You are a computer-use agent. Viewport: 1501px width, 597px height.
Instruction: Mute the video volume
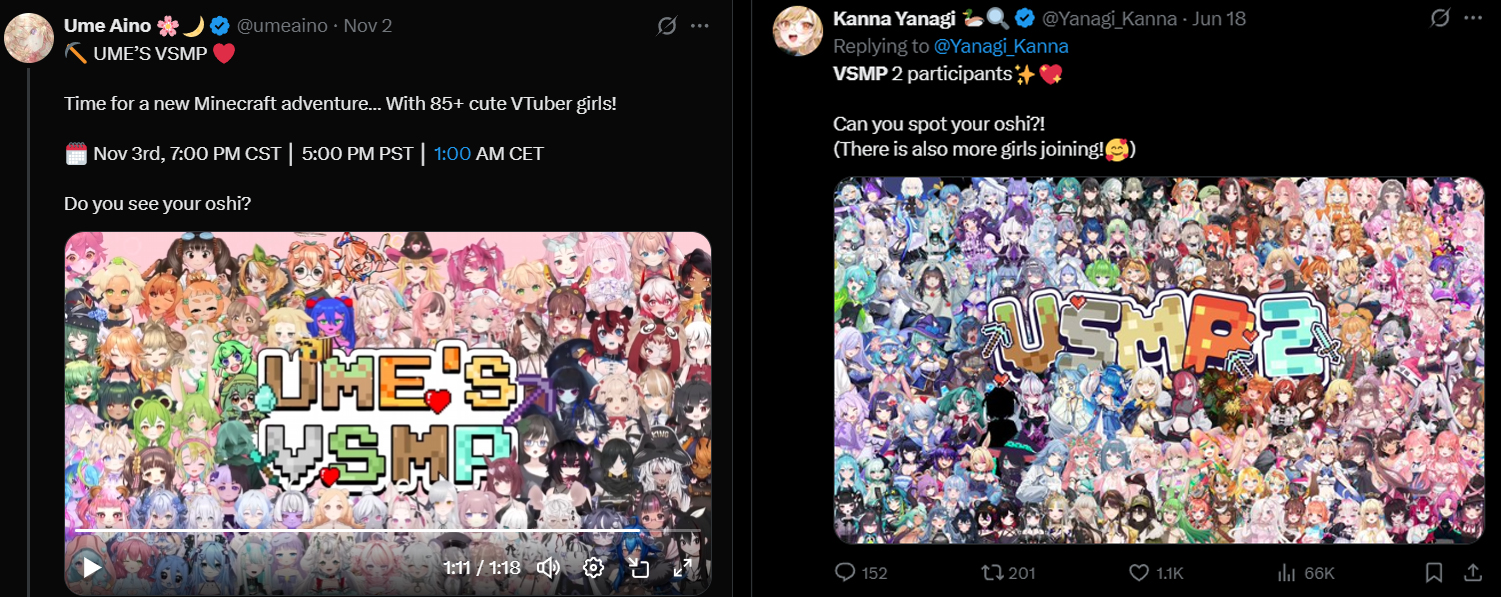click(x=548, y=568)
